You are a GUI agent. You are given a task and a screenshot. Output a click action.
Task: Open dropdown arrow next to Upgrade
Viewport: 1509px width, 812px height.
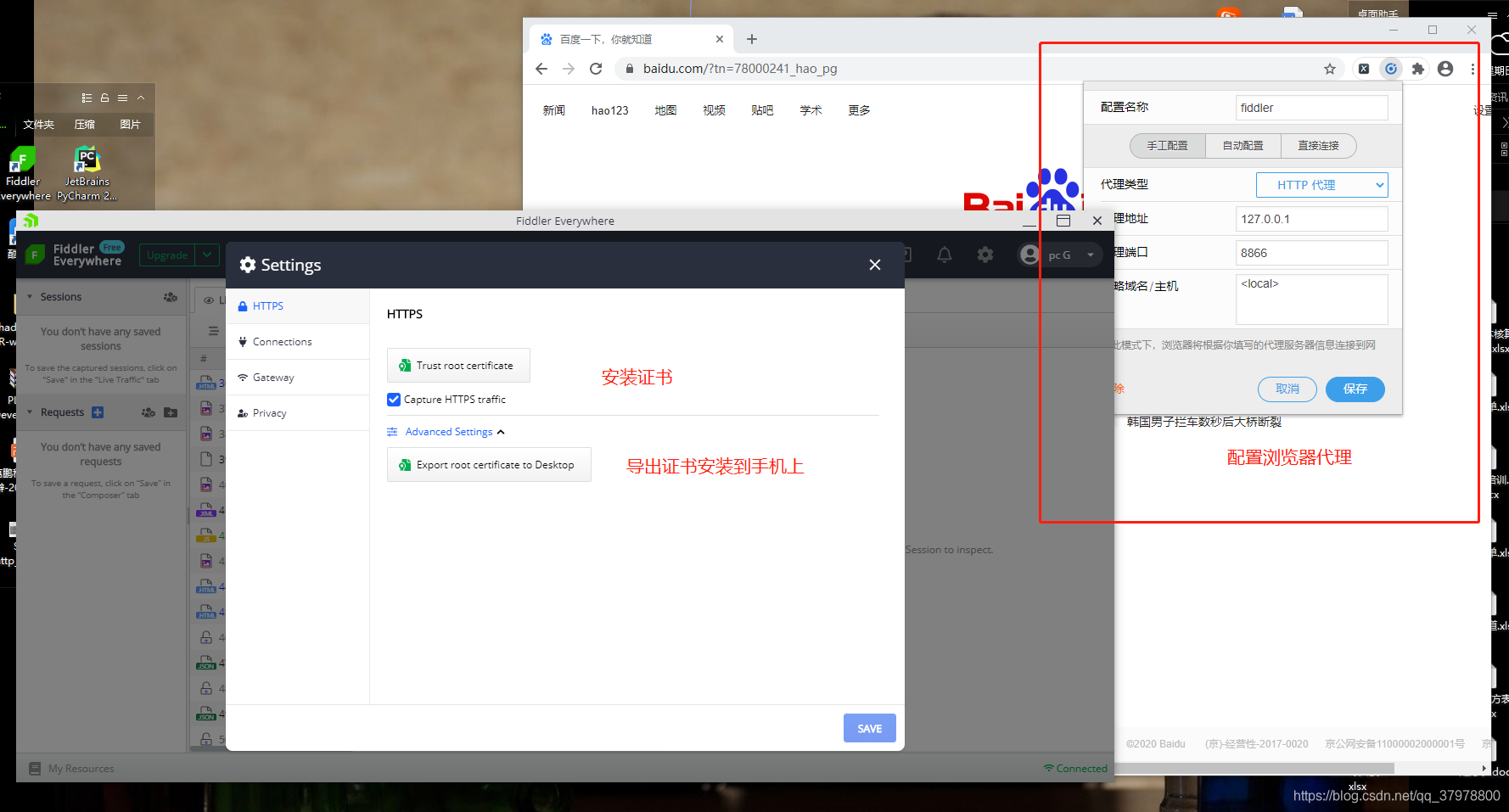pos(207,255)
